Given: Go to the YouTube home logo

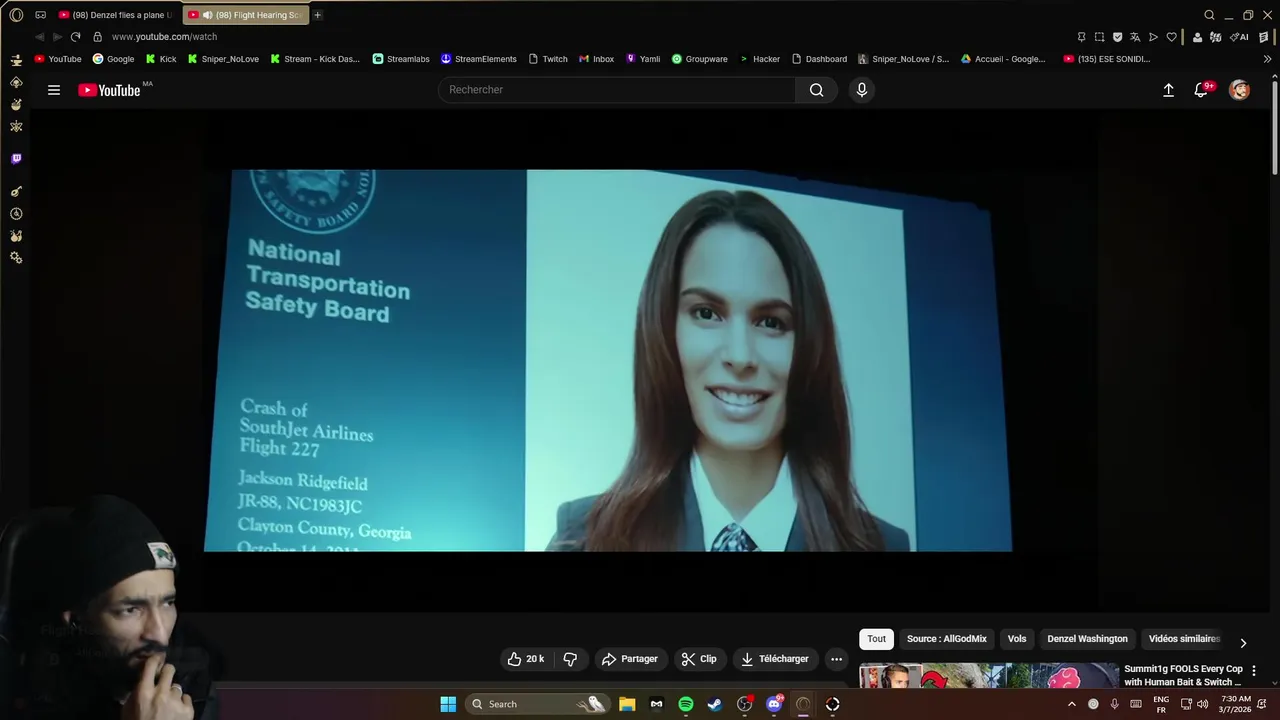Looking at the screenshot, I should (109, 90).
